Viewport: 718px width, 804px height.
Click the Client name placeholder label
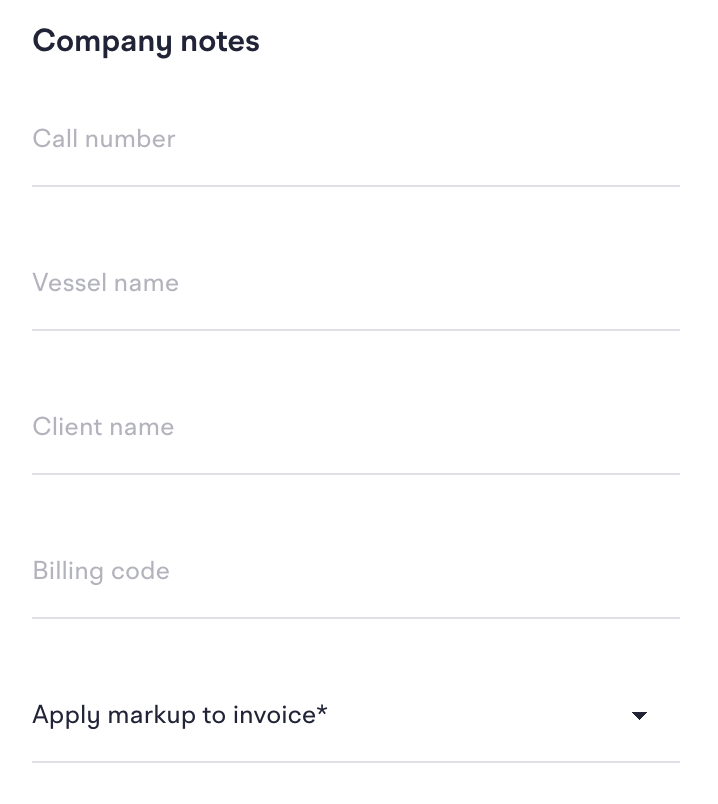pyautogui.click(x=103, y=427)
